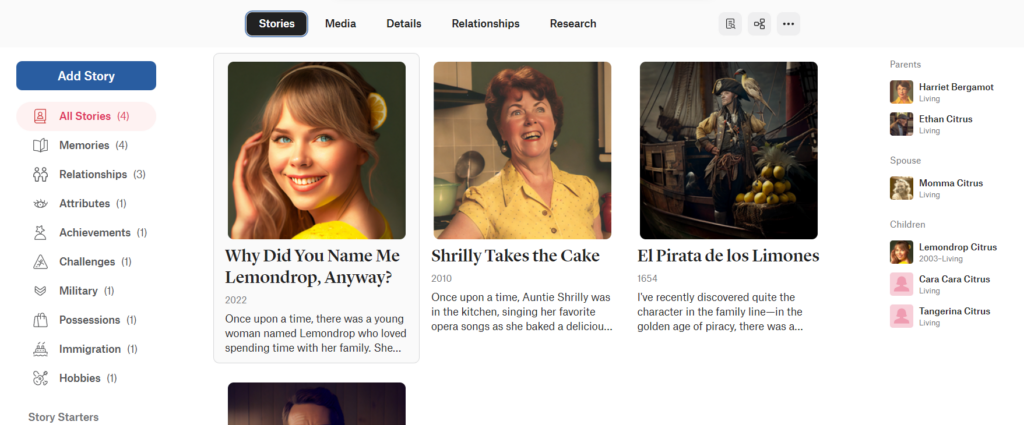
Task: Open "El Pirata de los Limones" title
Action: 728,256
